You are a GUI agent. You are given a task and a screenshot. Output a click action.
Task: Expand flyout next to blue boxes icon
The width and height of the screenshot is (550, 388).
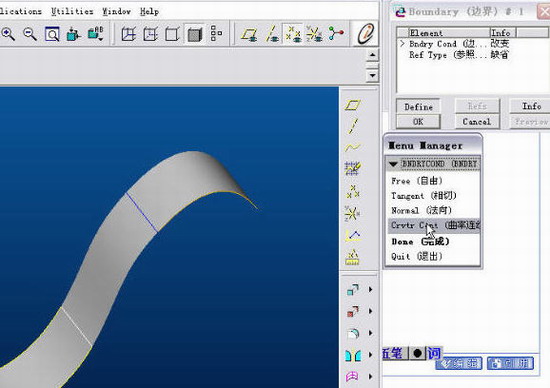(370, 289)
